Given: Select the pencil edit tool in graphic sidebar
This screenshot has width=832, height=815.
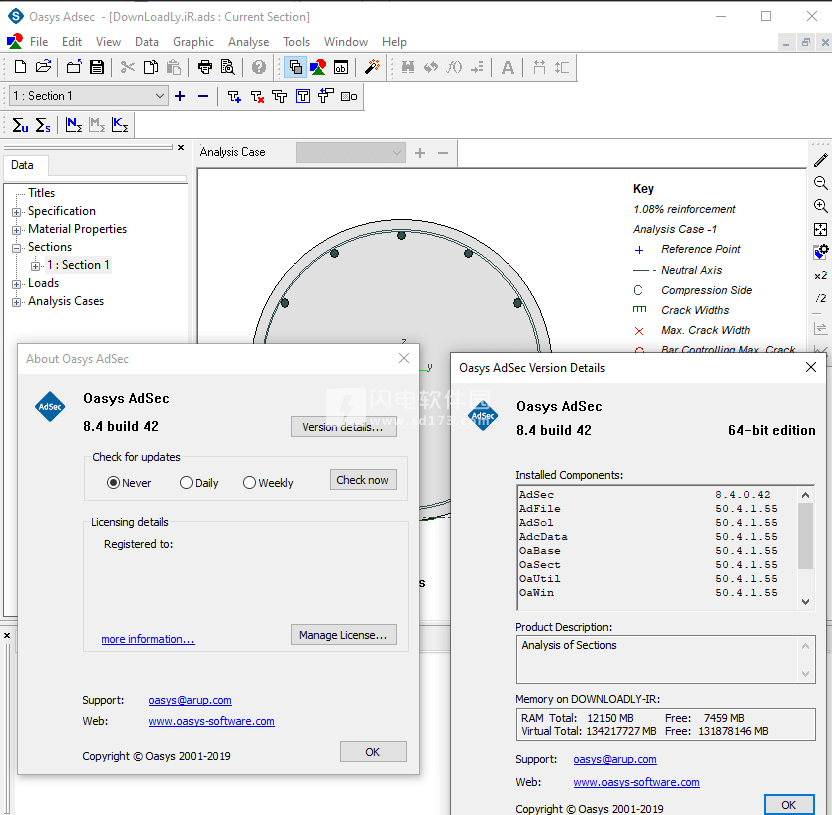Looking at the screenshot, I should click(820, 160).
